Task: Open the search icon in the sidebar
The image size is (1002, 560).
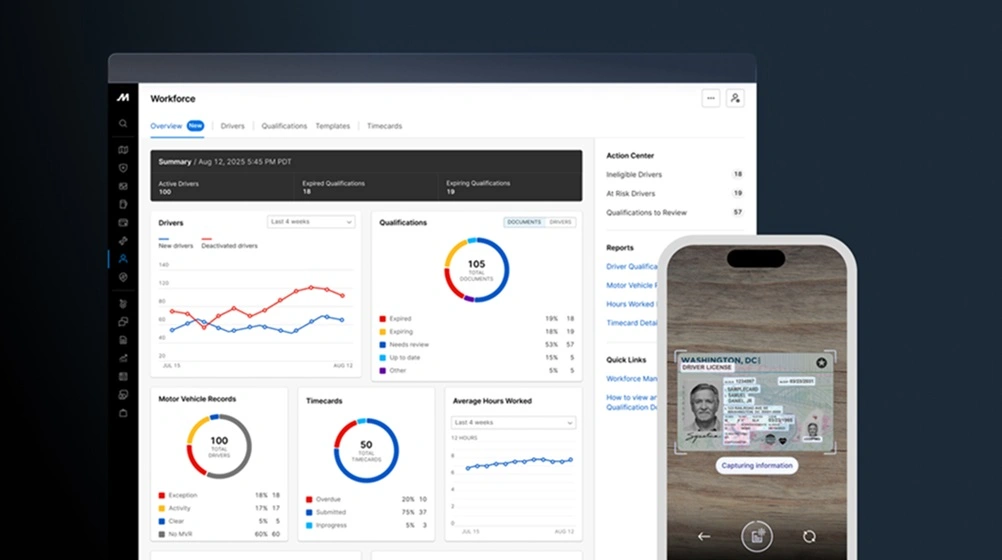Action: click(x=123, y=123)
